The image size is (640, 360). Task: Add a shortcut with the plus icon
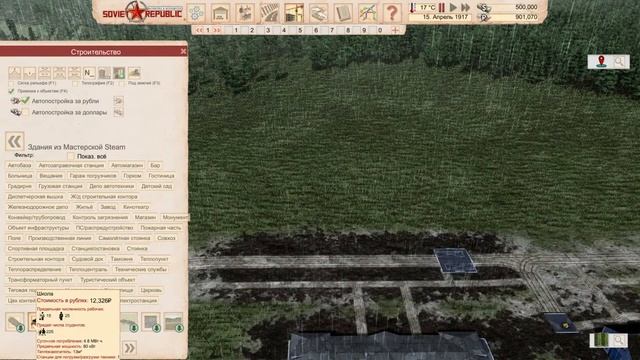pos(395,30)
